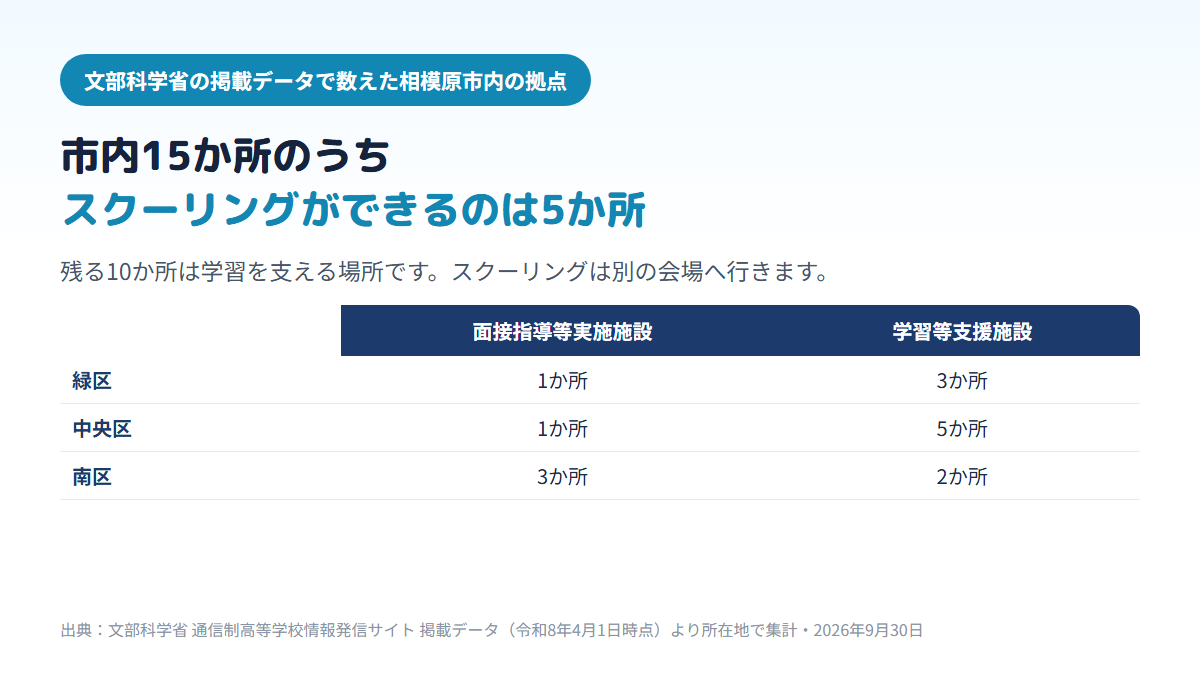Image resolution: width=1200 pixels, height=675 pixels.
Task: Click 緑区's 学習等支援施設 cell showing 3か所
Action: click(962, 381)
